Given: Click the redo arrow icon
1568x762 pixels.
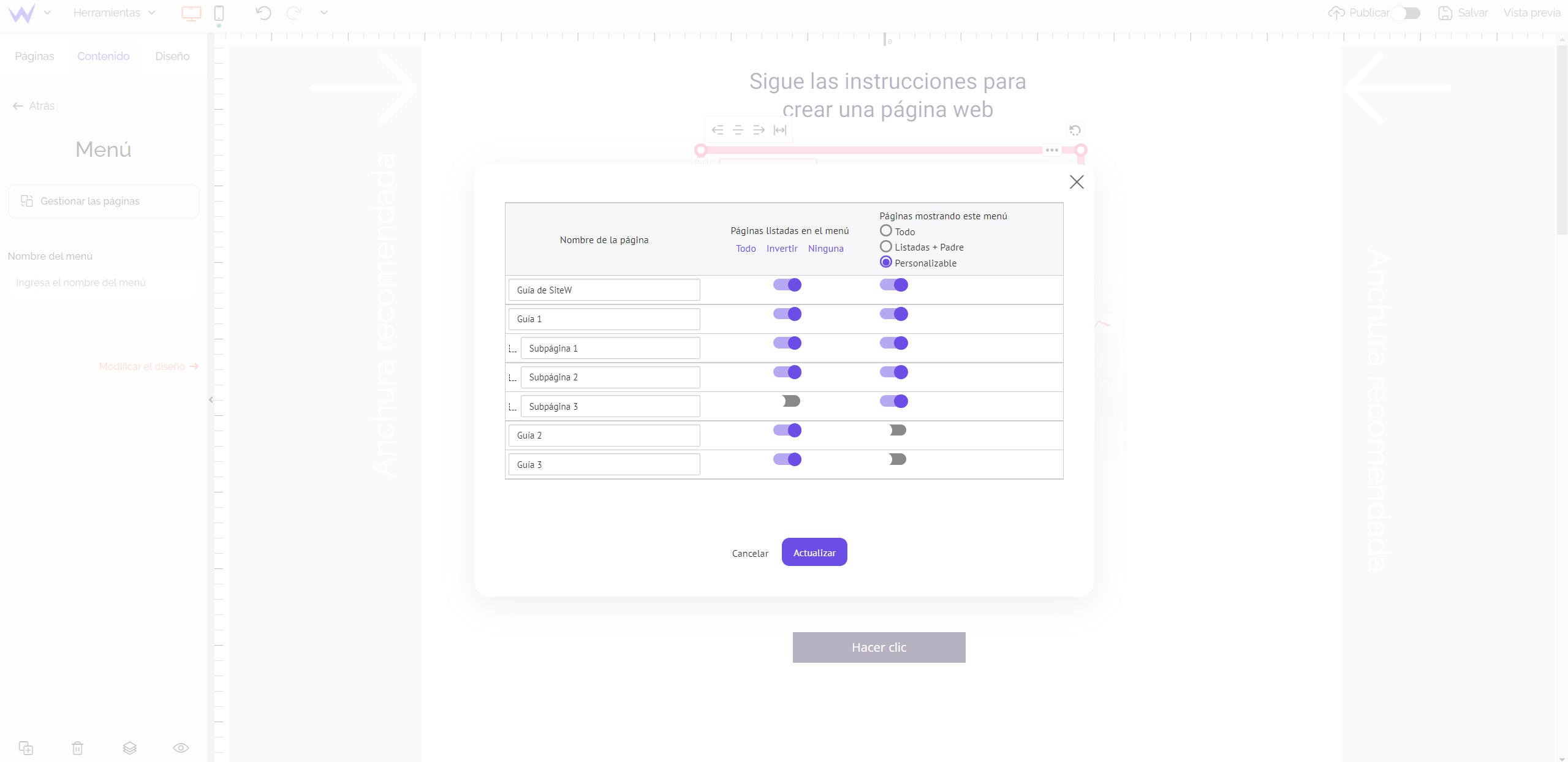Looking at the screenshot, I should click(294, 13).
